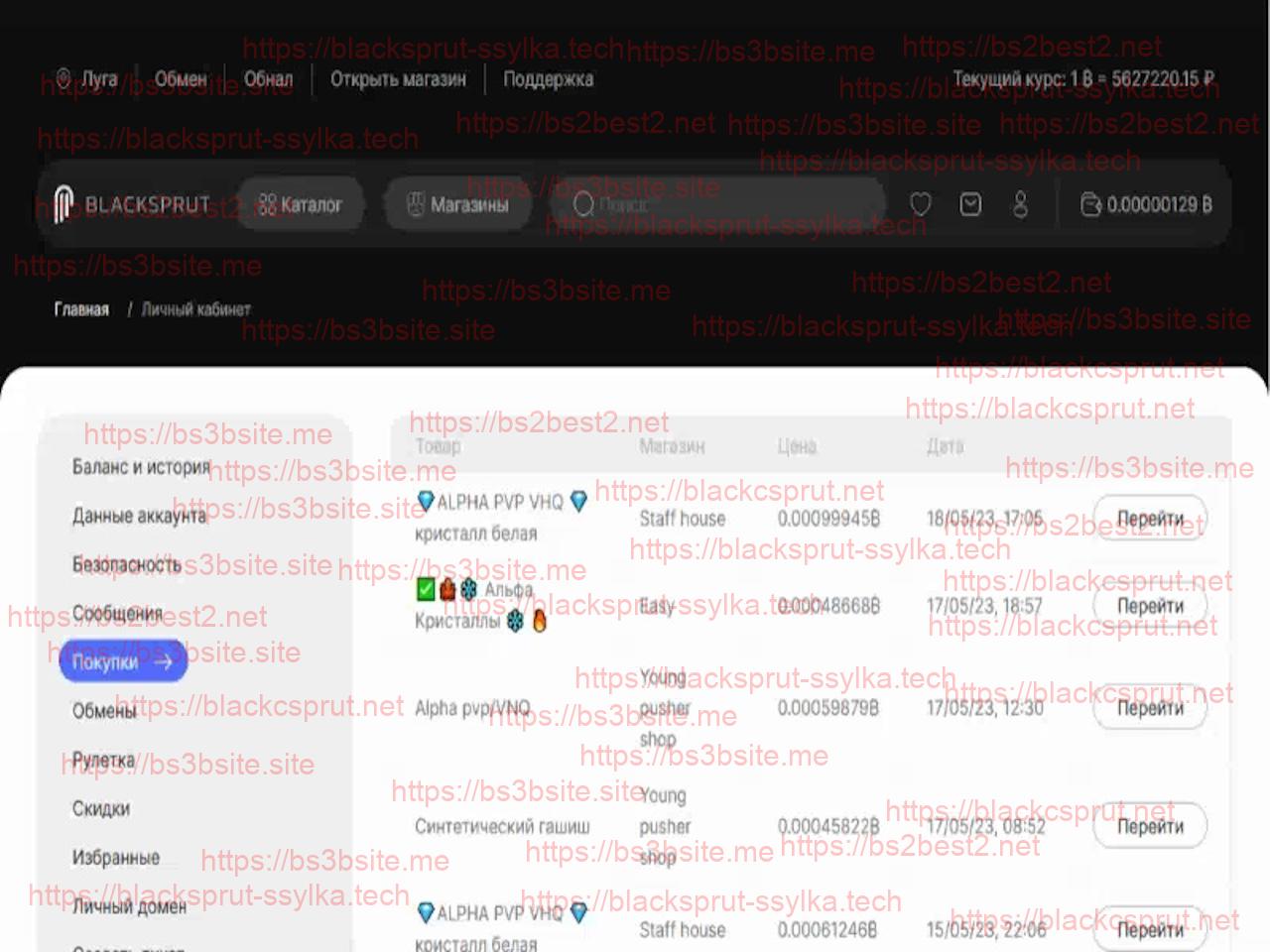Click the Staff house shop in the 18/05/23 row
Viewport: 1270px width, 952px height.
[x=682, y=519]
